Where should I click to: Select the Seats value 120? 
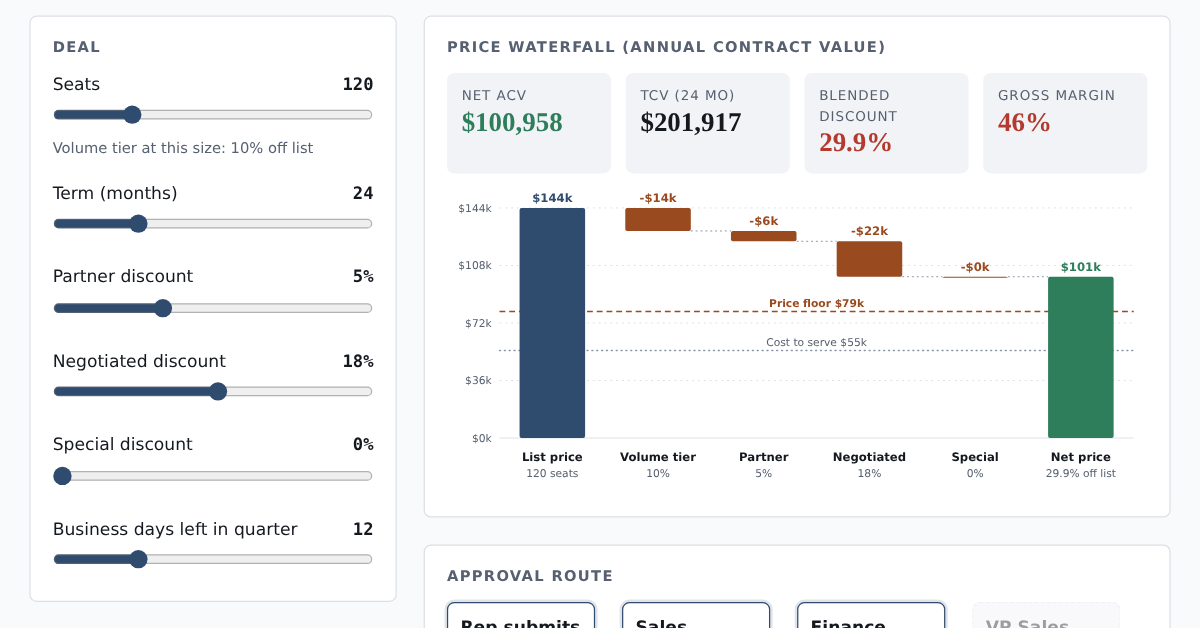[357, 84]
